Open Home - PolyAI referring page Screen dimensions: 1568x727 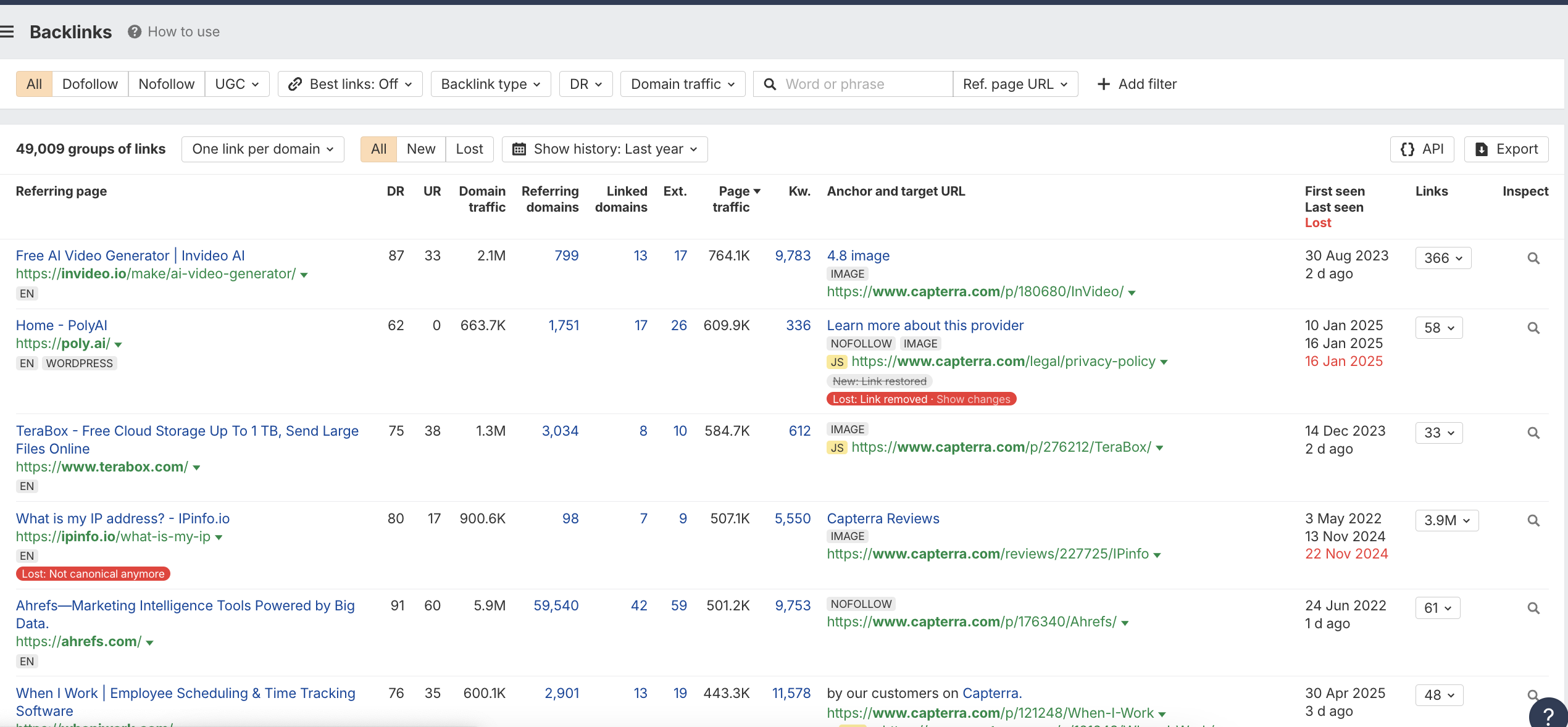[62, 325]
